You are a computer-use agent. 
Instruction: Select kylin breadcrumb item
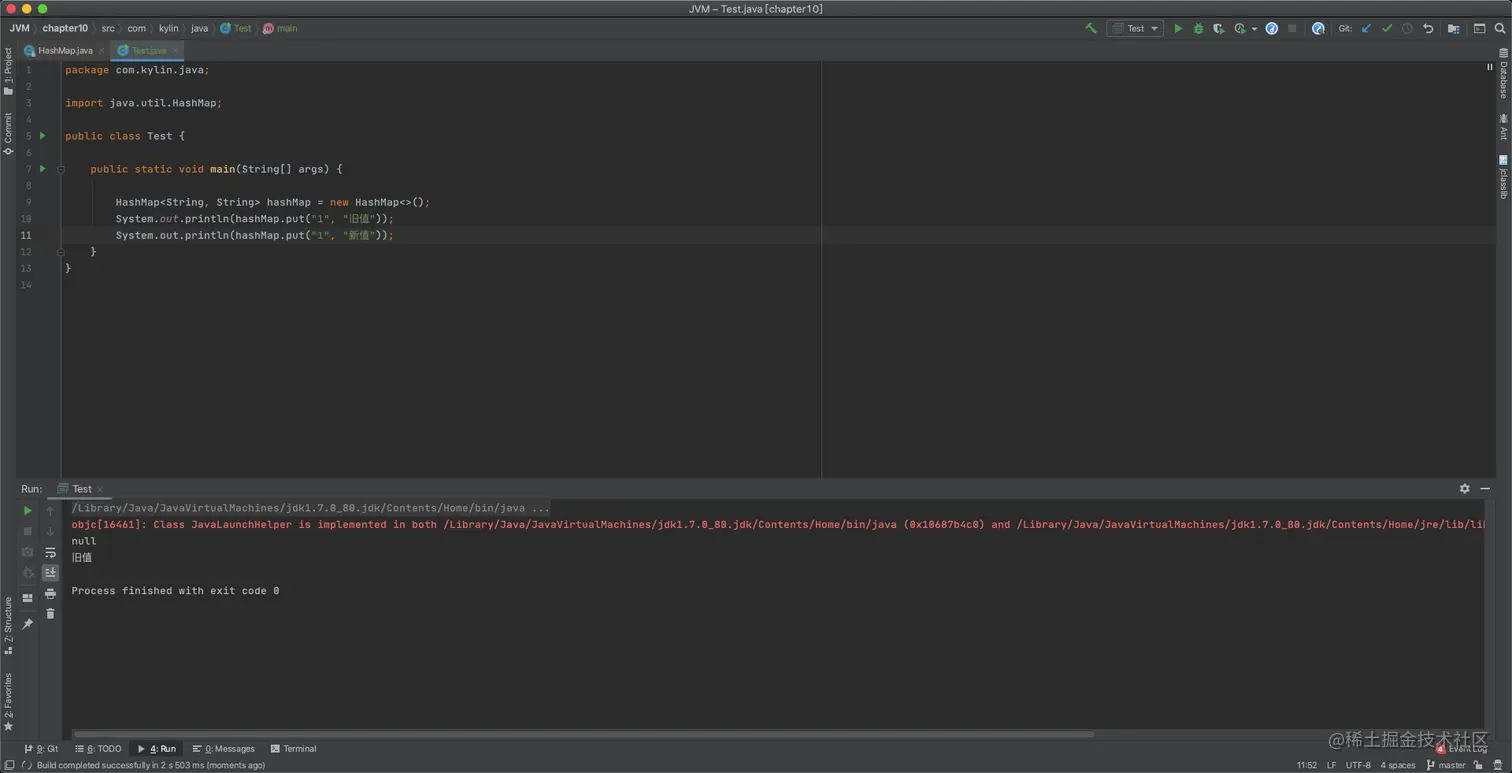[168, 28]
